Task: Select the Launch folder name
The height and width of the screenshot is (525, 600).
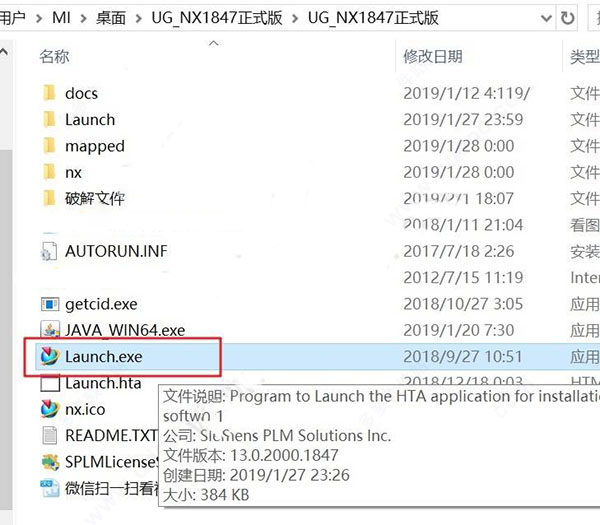Action: coord(90,120)
